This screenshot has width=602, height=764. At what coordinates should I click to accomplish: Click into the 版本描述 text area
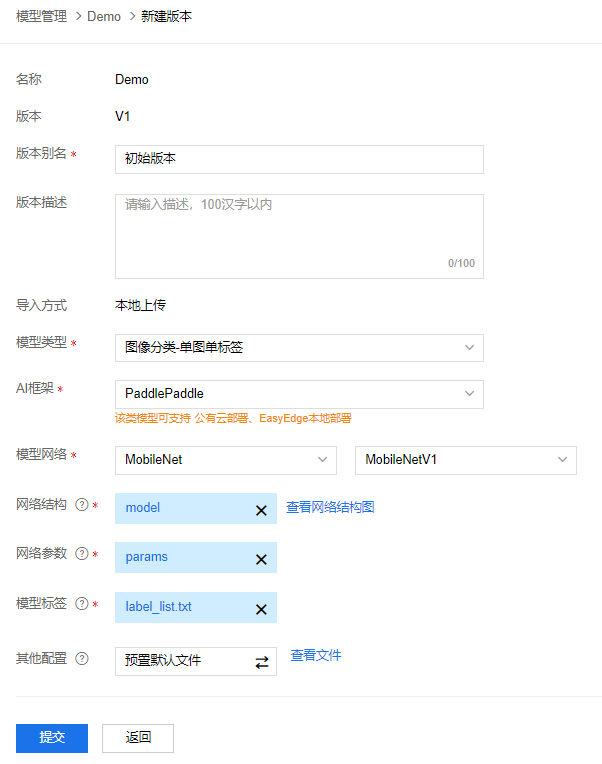(299, 236)
